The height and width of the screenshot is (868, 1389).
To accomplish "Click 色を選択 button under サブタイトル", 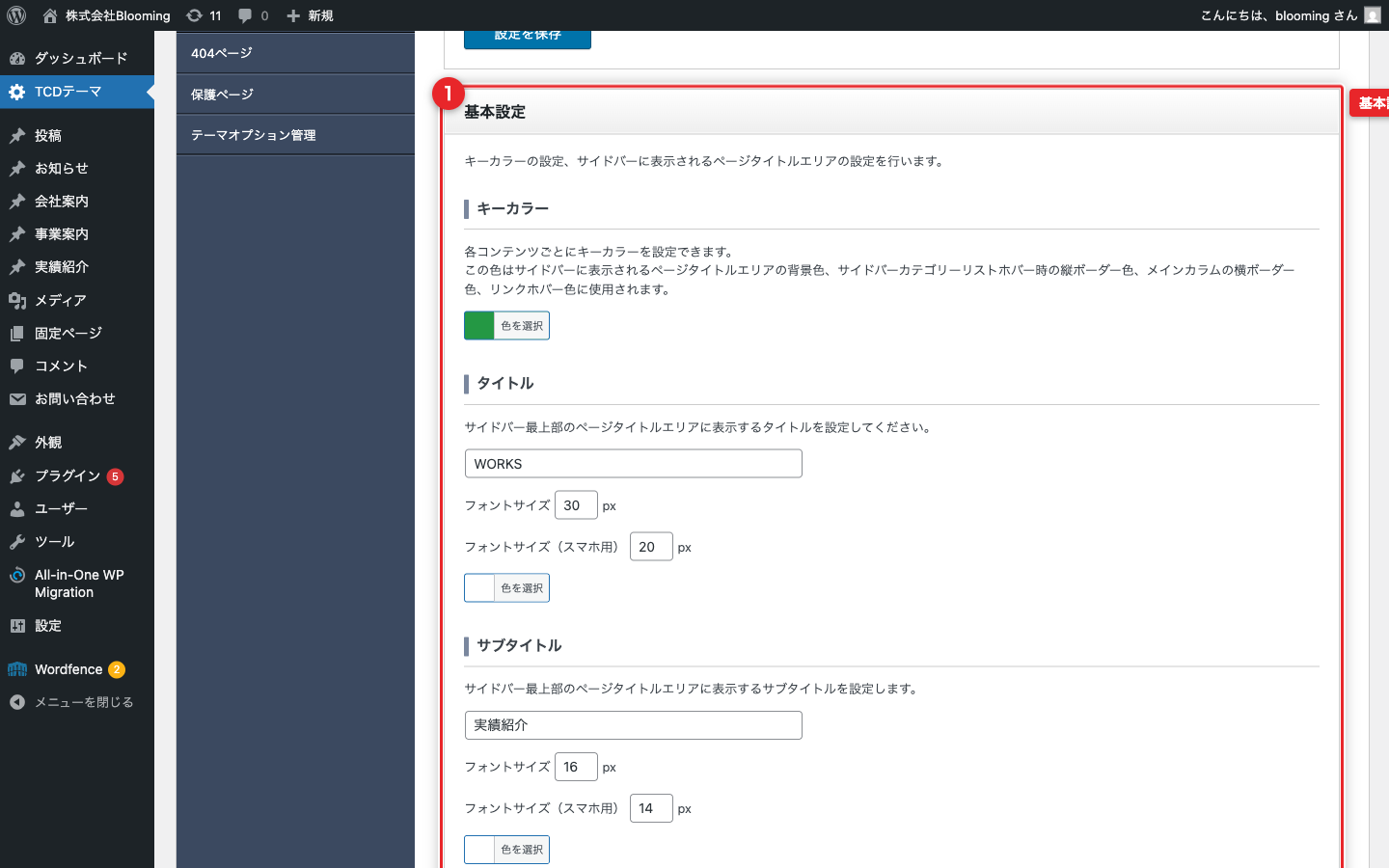I will [522, 850].
